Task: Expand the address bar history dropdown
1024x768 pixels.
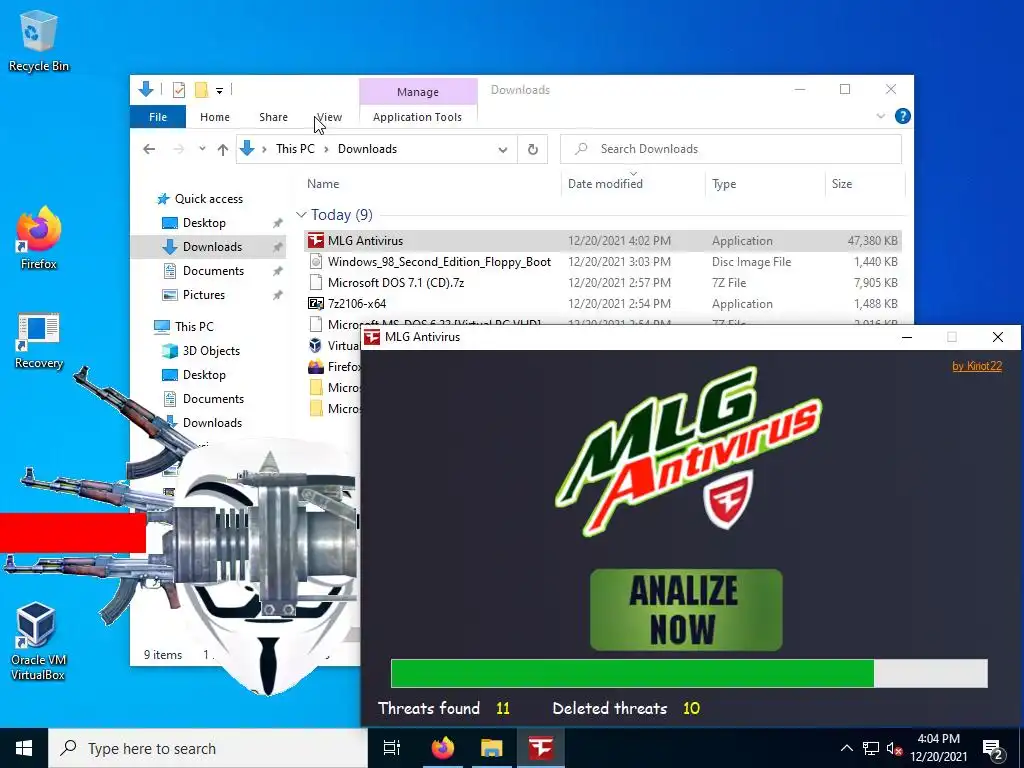Action: tap(503, 150)
